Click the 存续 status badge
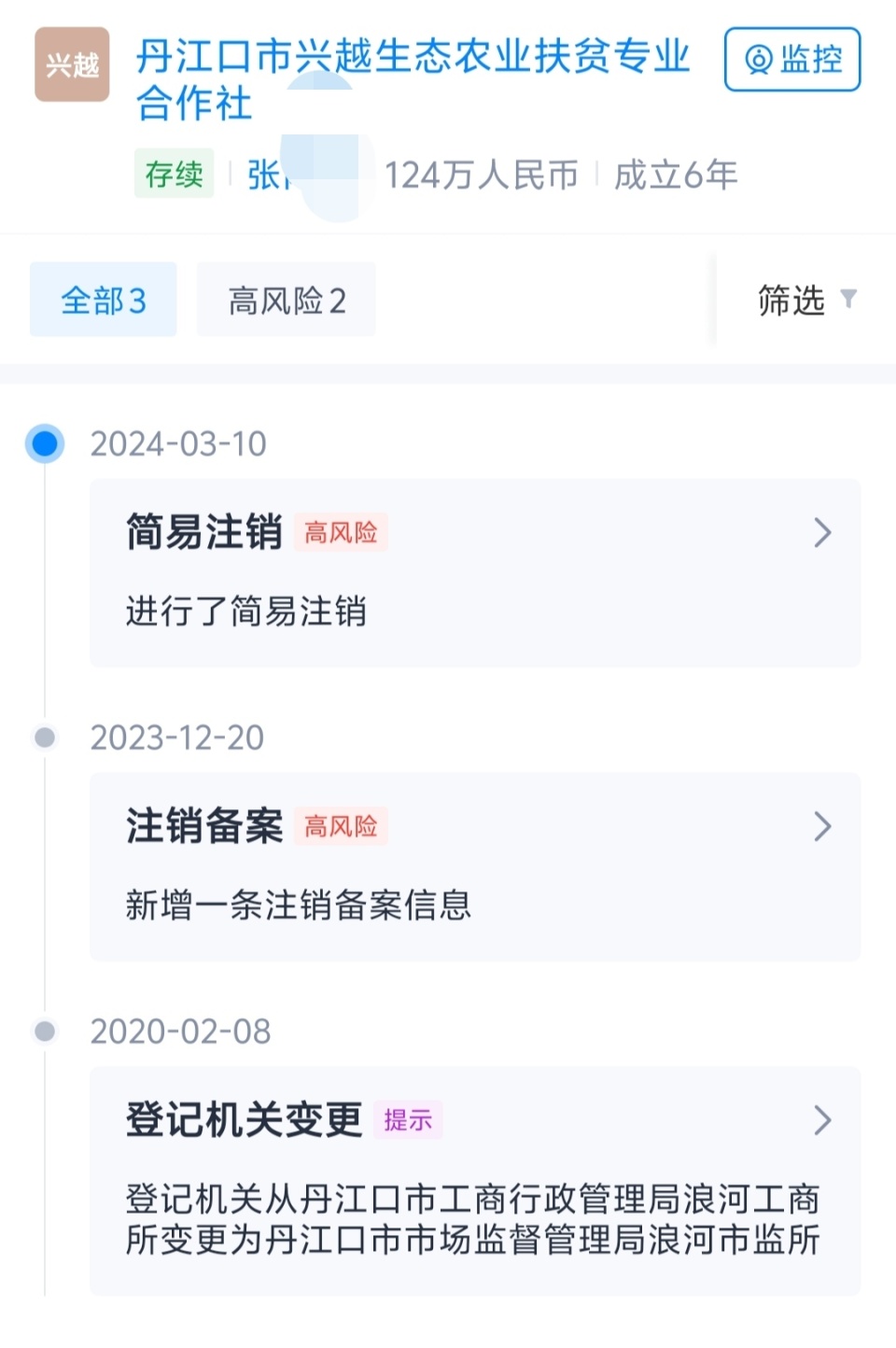The width and height of the screenshot is (896, 1348). click(175, 174)
